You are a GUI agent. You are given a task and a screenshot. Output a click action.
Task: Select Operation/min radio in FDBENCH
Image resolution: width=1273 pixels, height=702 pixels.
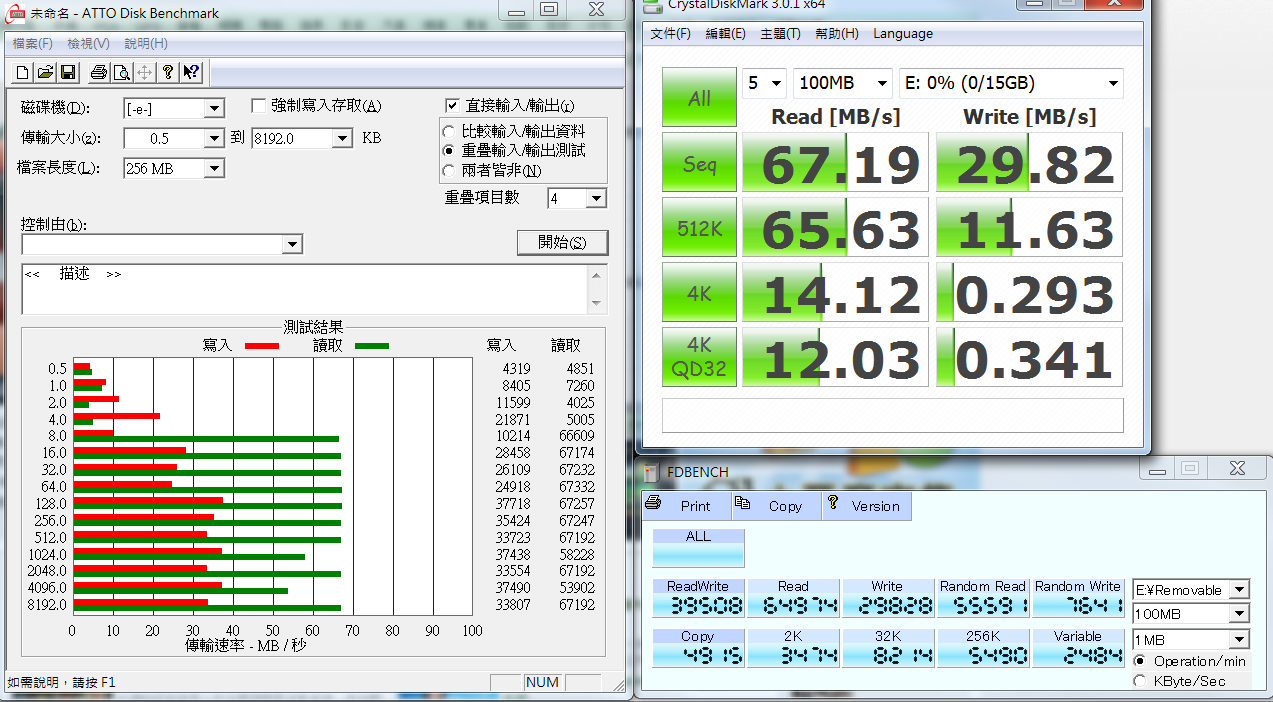coord(1139,661)
